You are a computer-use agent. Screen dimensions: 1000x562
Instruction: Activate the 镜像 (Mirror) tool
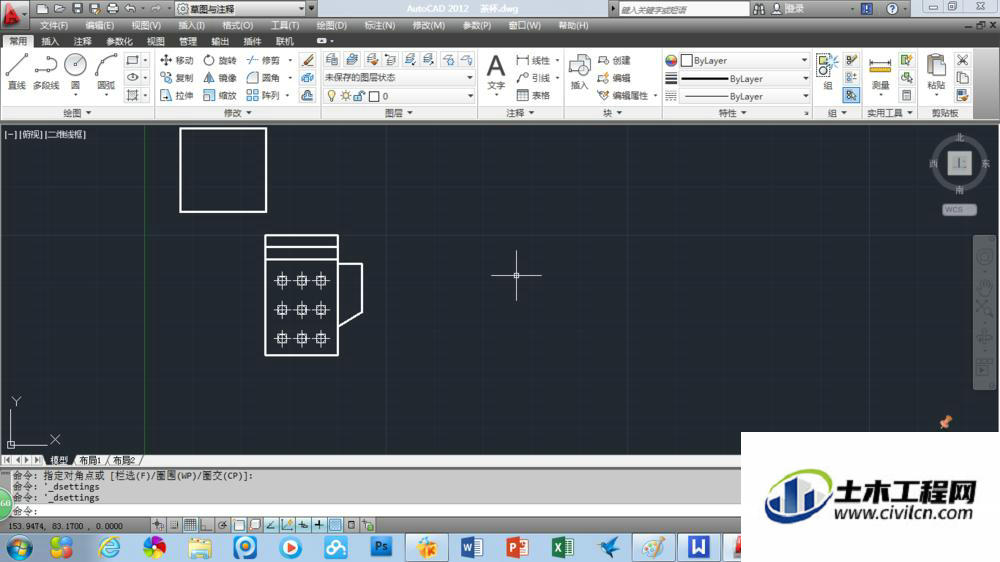pos(219,77)
